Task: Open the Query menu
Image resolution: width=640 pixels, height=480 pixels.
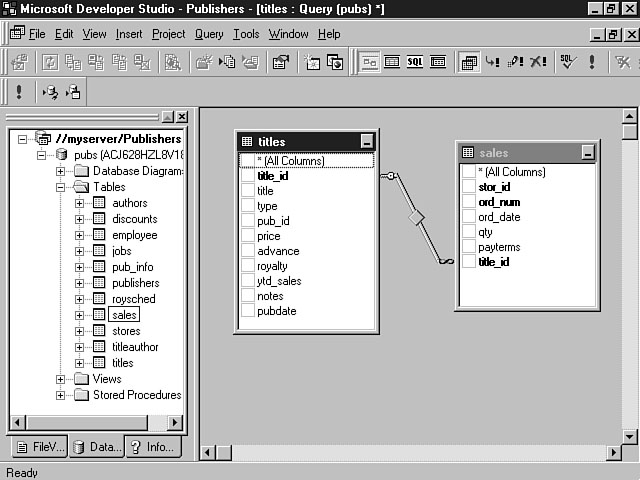Action: 209,34
